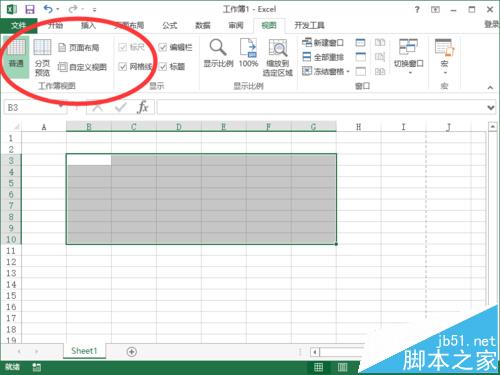Select row 12 header
500x375 pixels.
[11, 262]
